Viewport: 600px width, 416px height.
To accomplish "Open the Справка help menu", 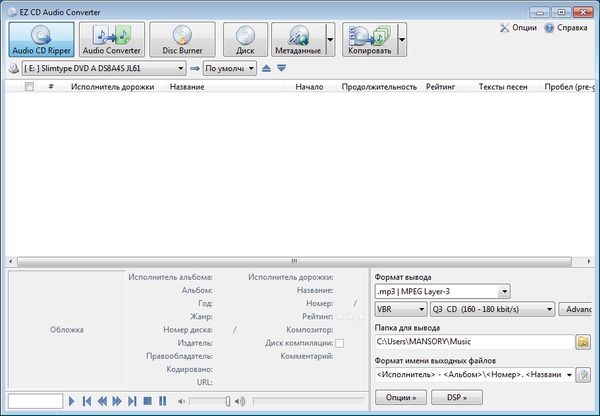I will (x=570, y=28).
